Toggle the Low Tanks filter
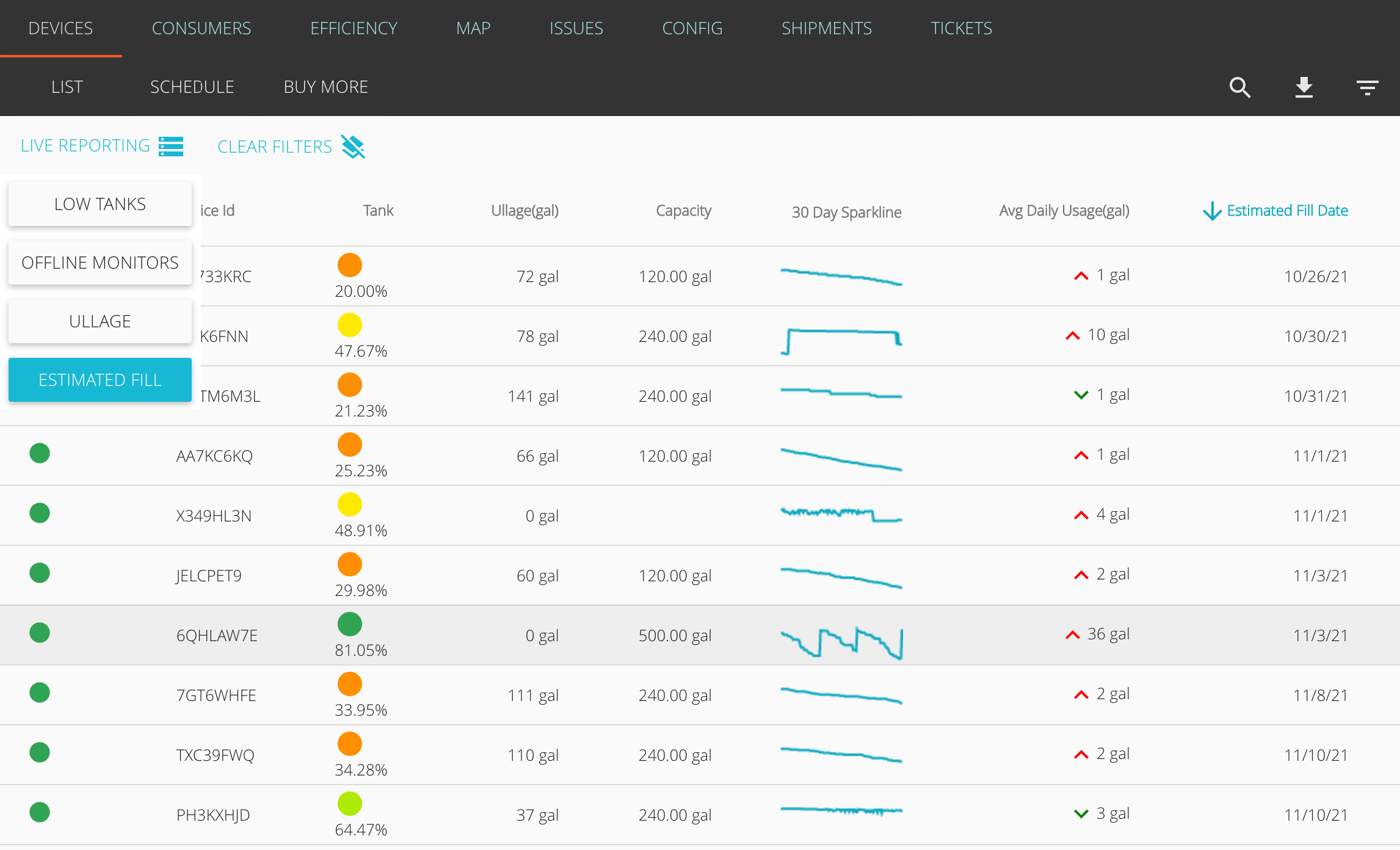Screen dimensions: 1400x850 point(100,204)
